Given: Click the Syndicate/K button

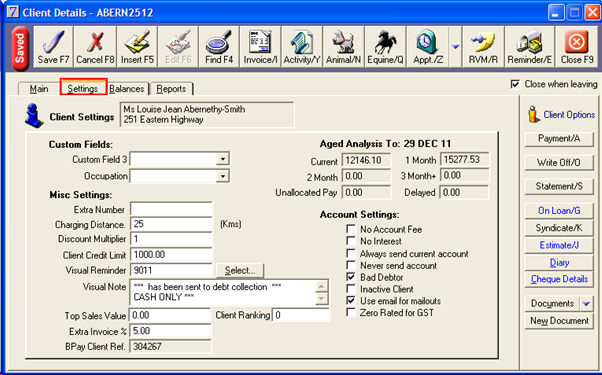Looking at the screenshot, I should 559,228.
